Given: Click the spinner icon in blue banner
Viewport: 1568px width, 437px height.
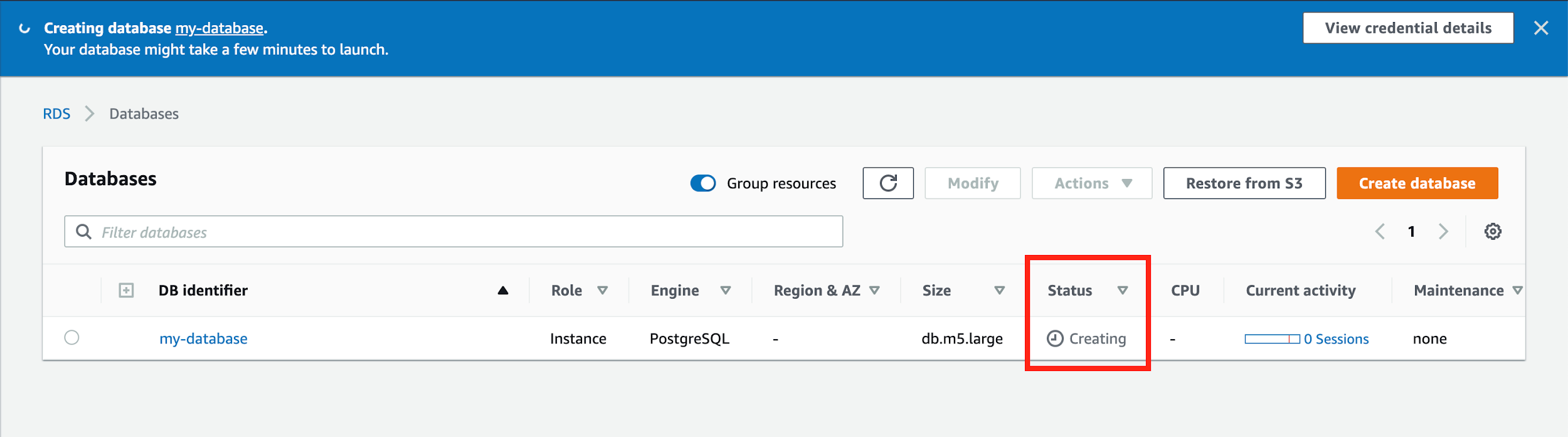Looking at the screenshot, I should 24,28.
